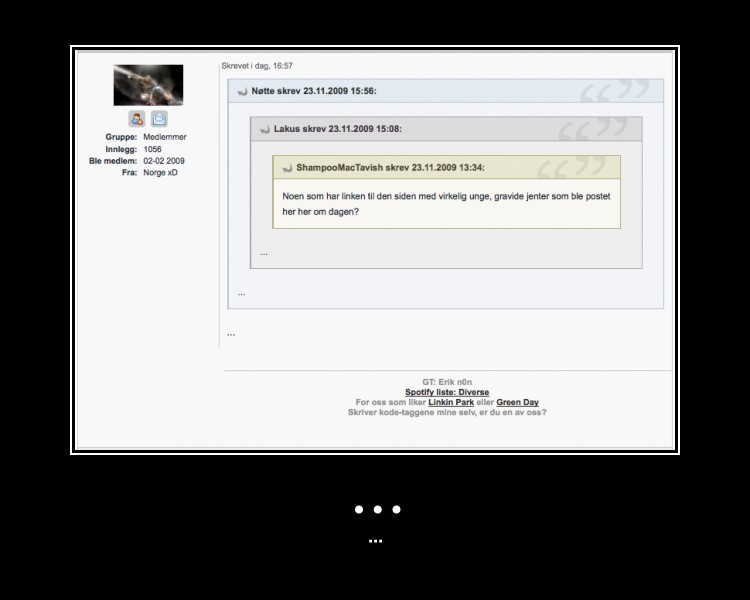Click 'Lakus skrev 23.11.2009 15:08:' header text
Image resolution: width=750 pixels, height=600 pixels.
(x=338, y=129)
